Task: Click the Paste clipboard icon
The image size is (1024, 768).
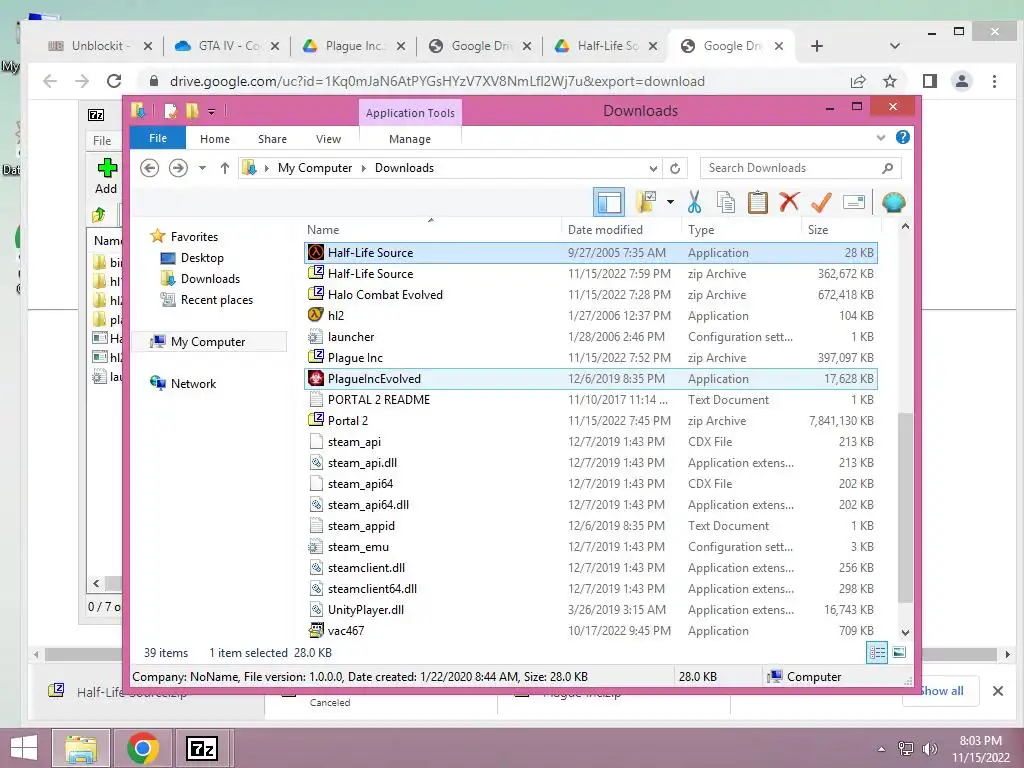Action: pos(758,202)
